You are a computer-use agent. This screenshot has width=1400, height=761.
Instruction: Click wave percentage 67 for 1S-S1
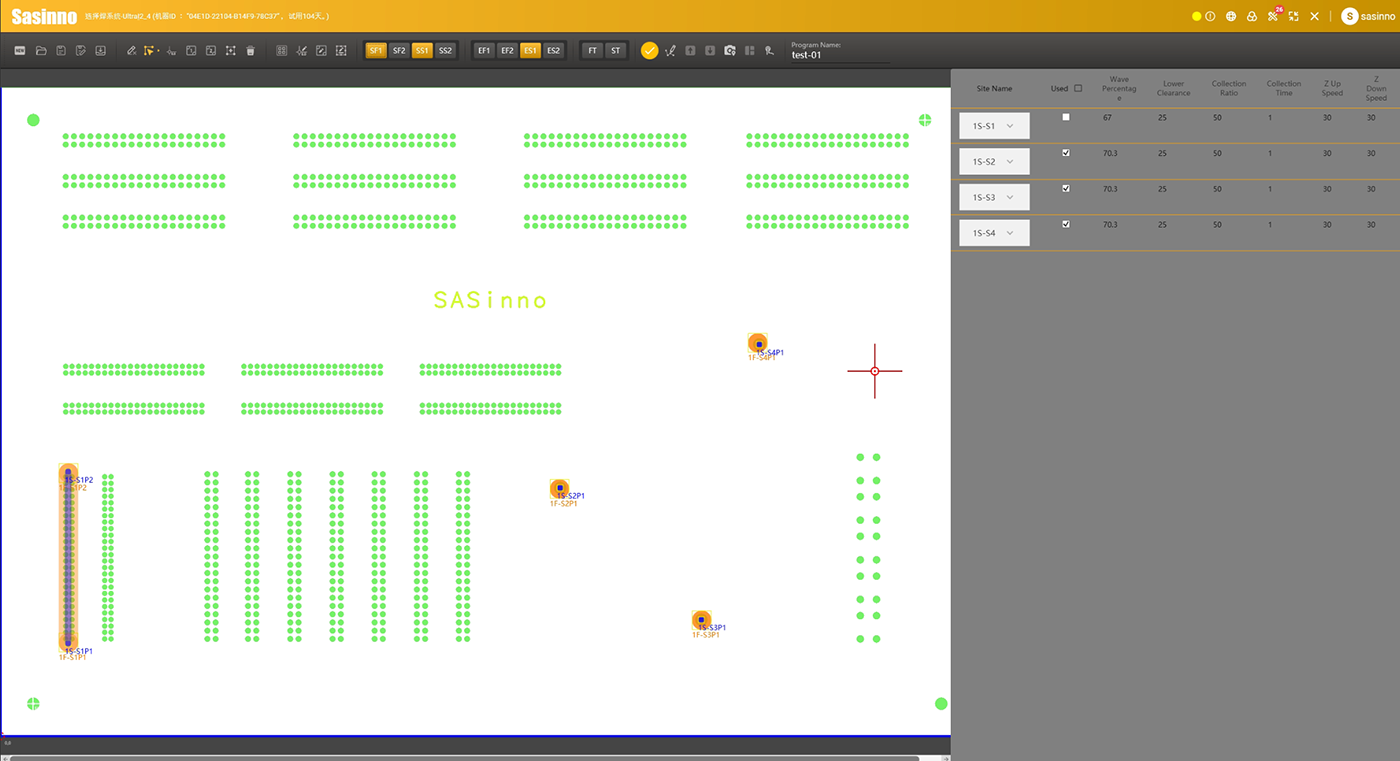pos(1108,118)
